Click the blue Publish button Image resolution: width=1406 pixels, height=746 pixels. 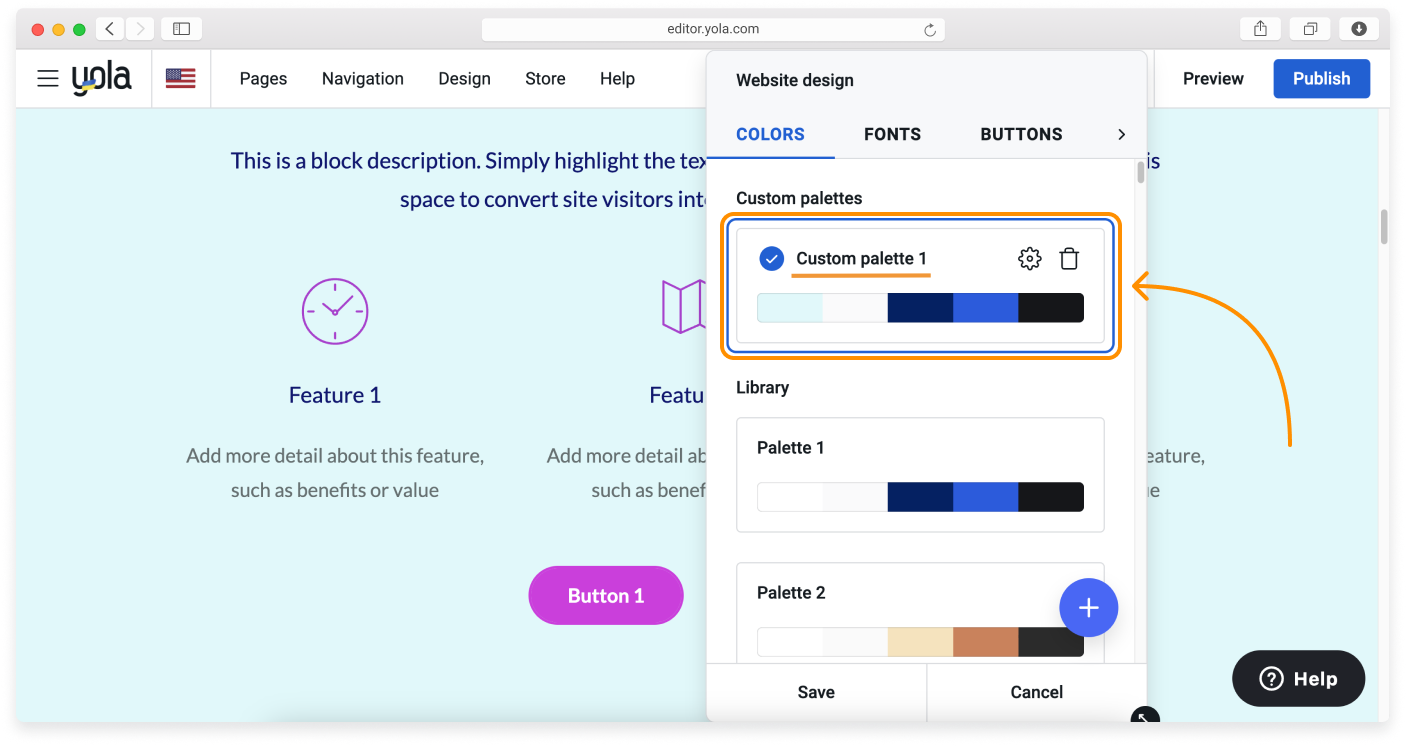click(x=1321, y=78)
